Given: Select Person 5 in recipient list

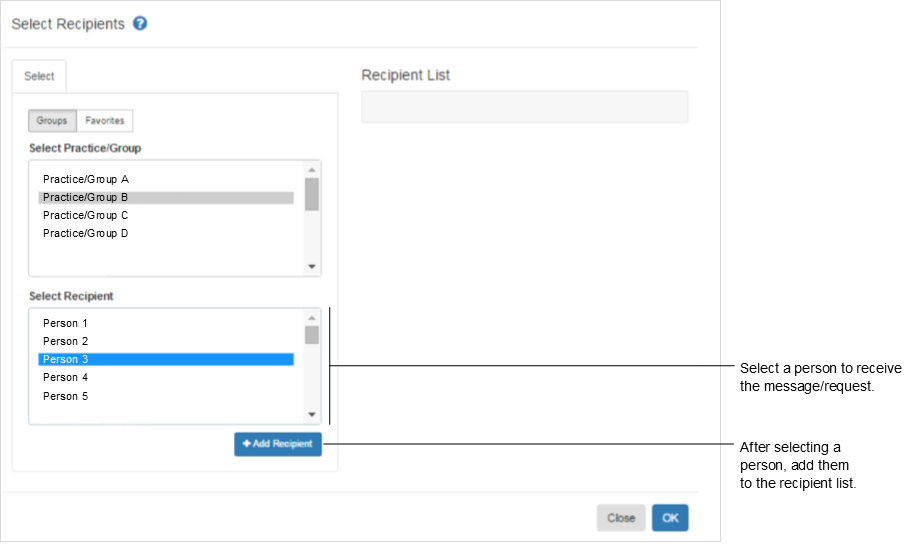Looking at the screenshot, I should [66, 396].
